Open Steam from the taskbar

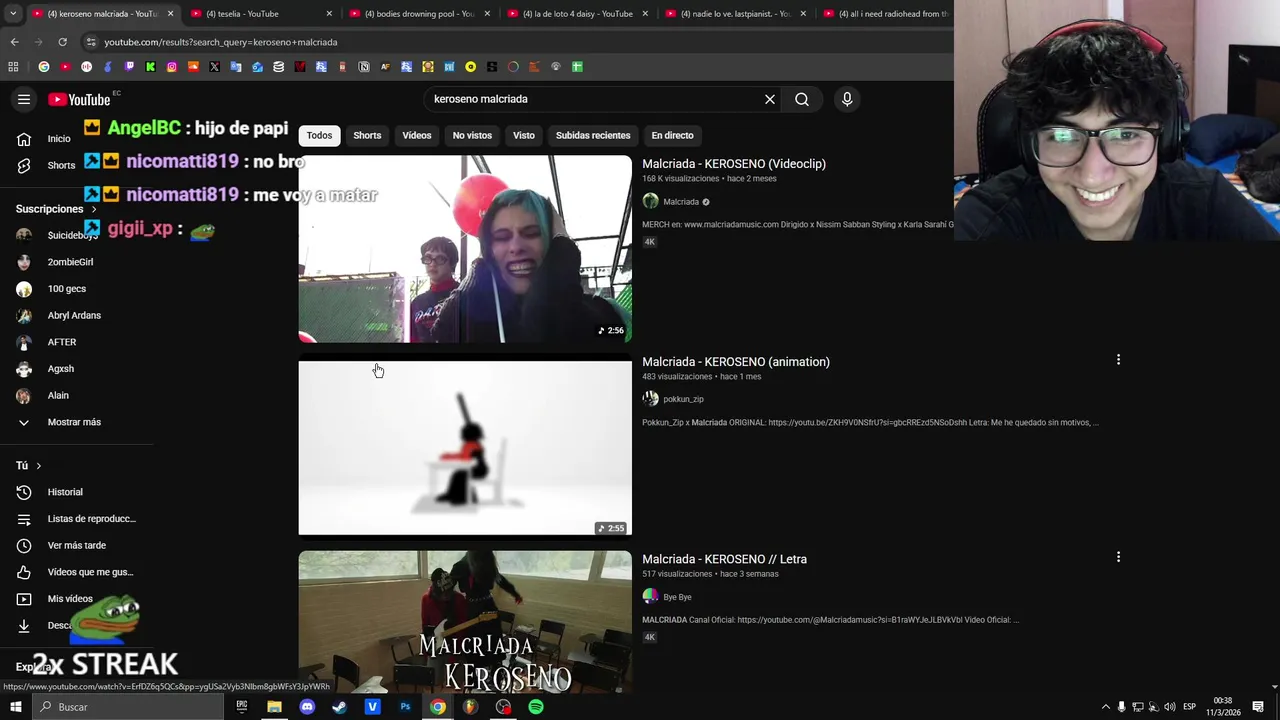pos(339,707)
